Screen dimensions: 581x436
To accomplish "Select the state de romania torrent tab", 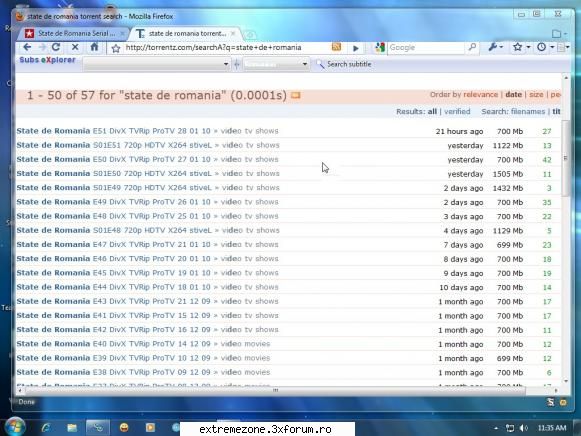I will point(184,34).
